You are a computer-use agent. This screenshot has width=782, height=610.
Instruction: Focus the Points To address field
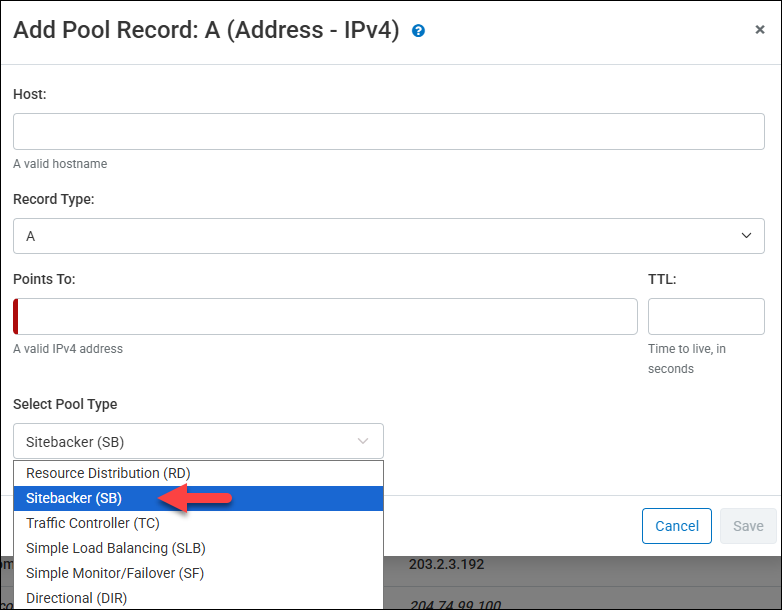coord(328,316)
